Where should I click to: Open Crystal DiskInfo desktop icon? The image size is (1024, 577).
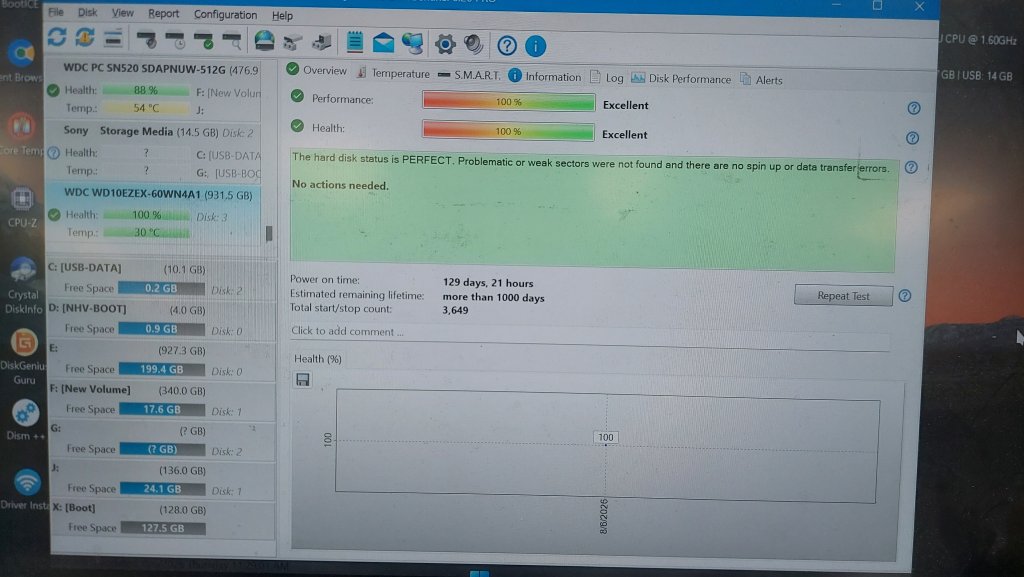[24, 285]
